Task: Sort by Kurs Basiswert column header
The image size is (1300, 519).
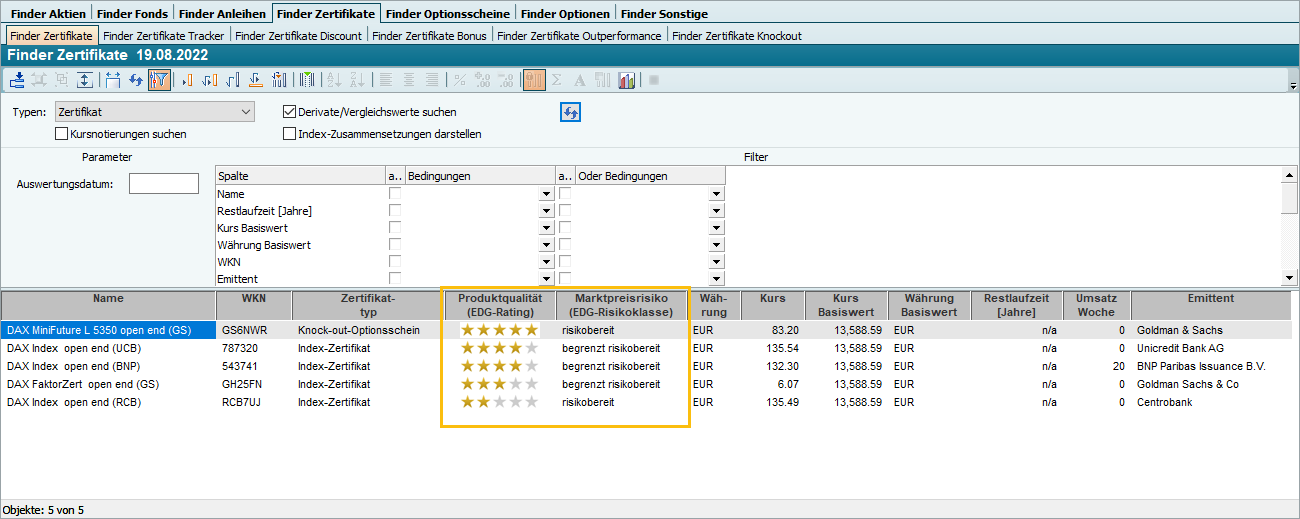Action: click(x=846, y=305)
